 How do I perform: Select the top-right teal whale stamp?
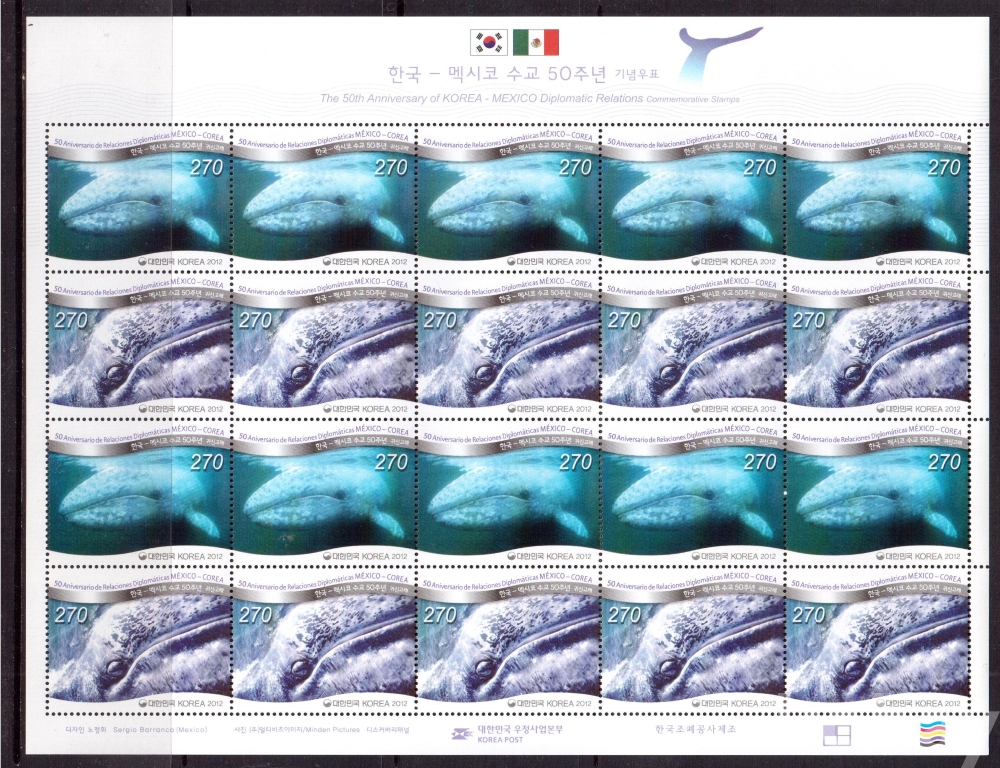pos(876,198)
